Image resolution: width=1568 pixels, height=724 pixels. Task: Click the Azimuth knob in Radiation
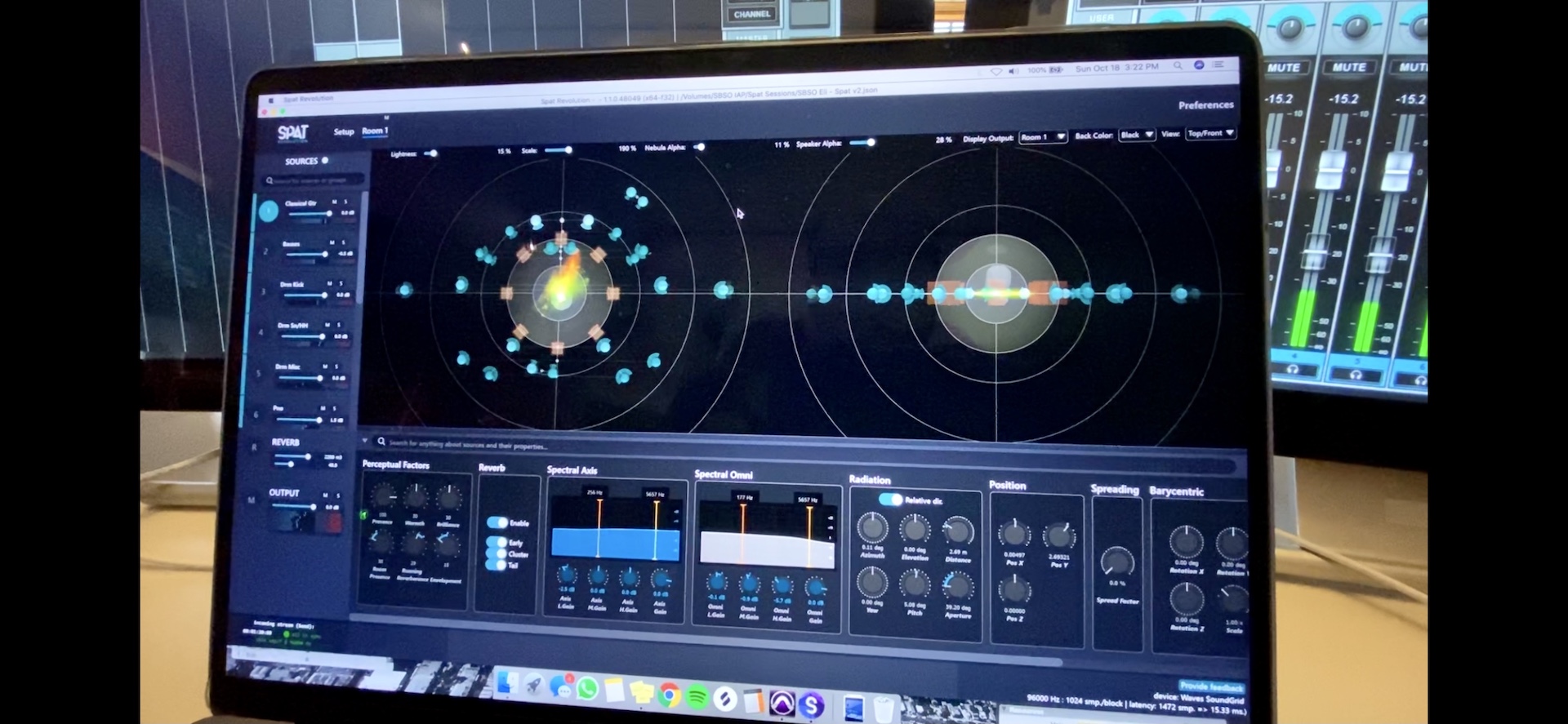pyautogui.click(x=872, y=528)
